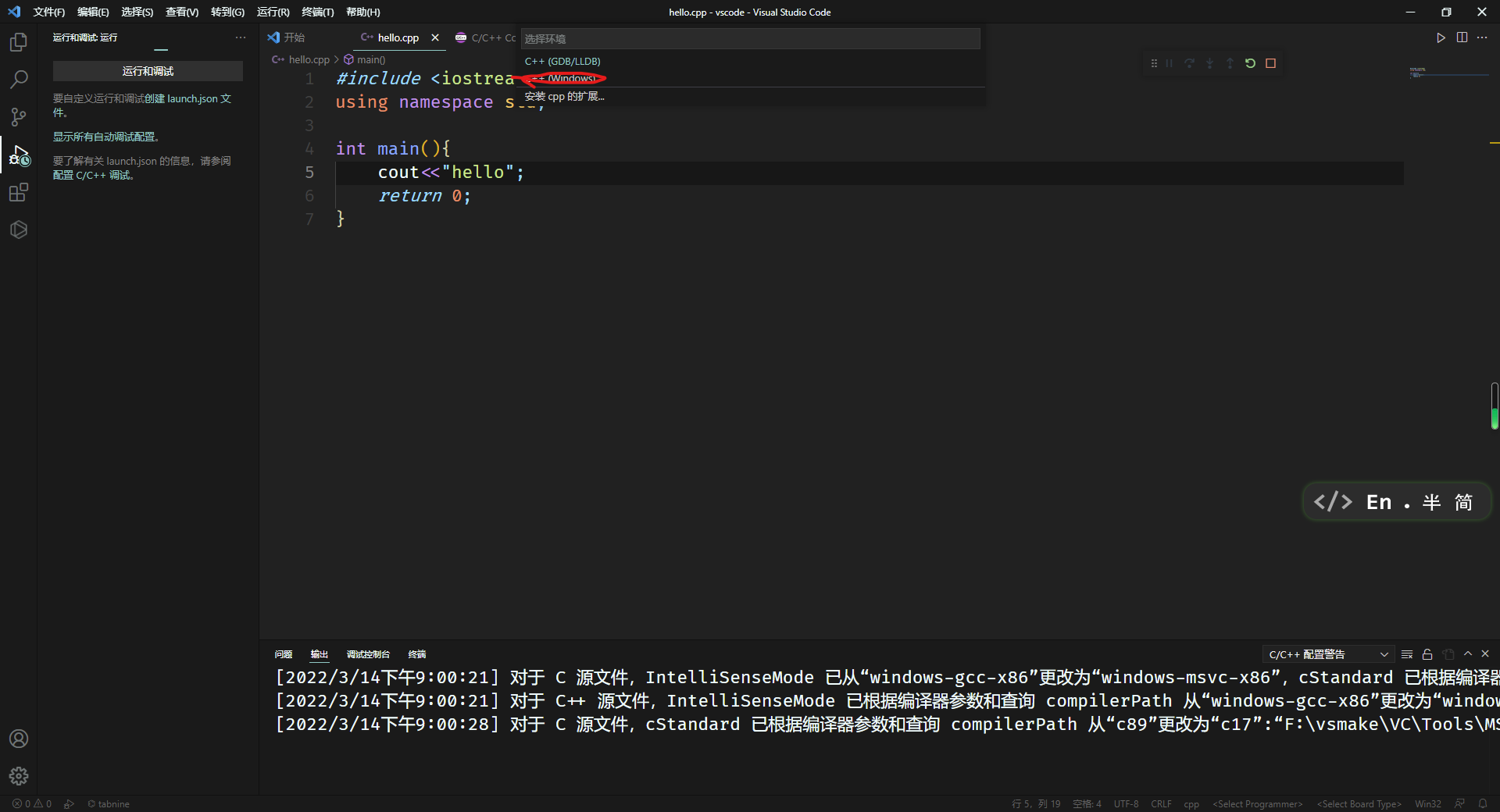Click the Select Board Type status item
Screen dimensions: 1500x812
1359,804
